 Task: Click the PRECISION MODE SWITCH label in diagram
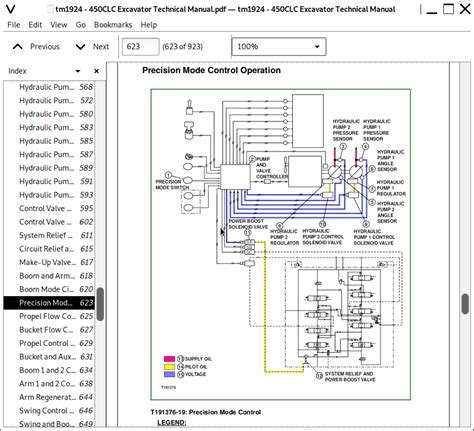[x=172, y=185]
